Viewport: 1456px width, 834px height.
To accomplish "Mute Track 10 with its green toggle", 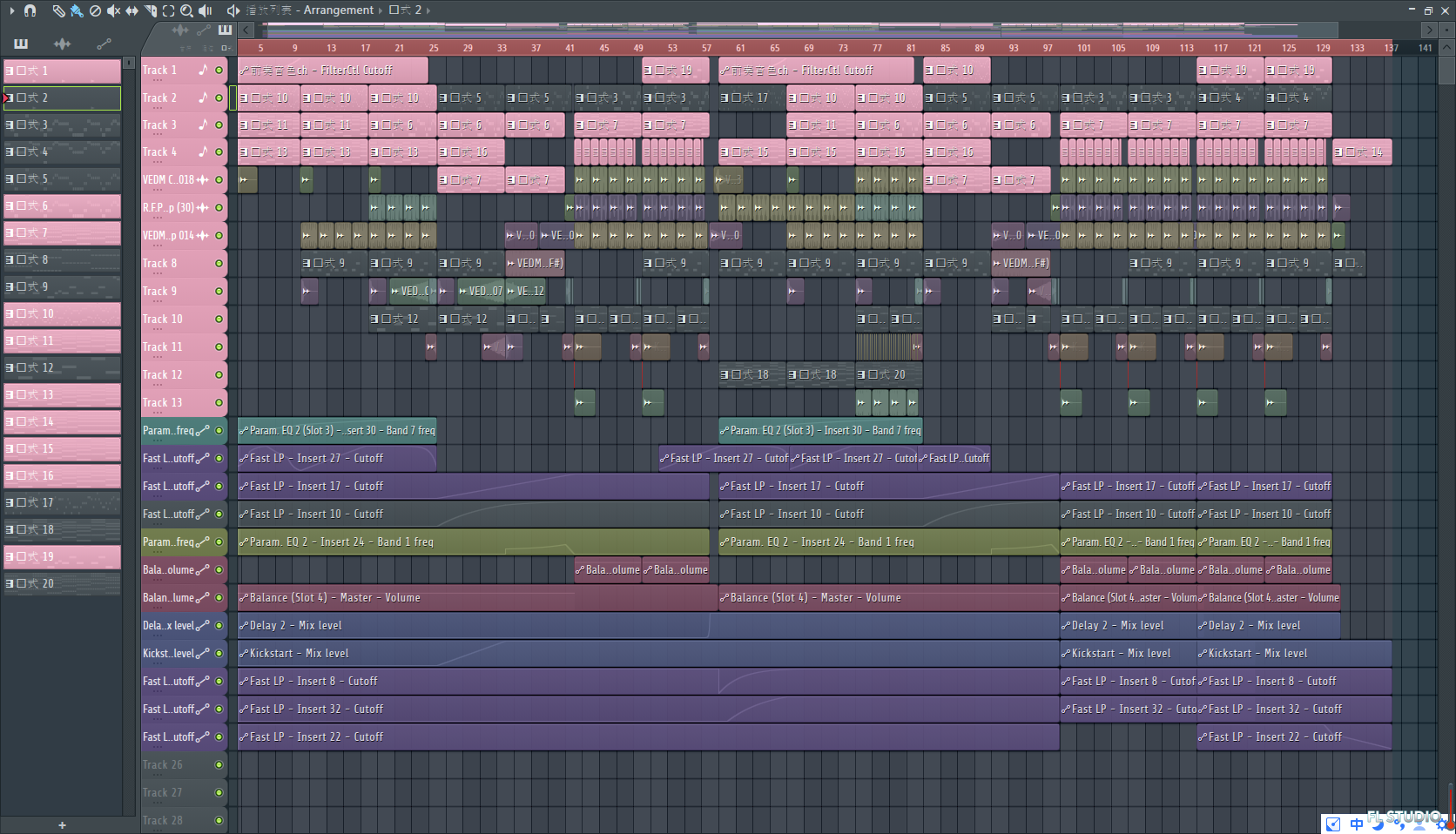I will click(219, 319).
